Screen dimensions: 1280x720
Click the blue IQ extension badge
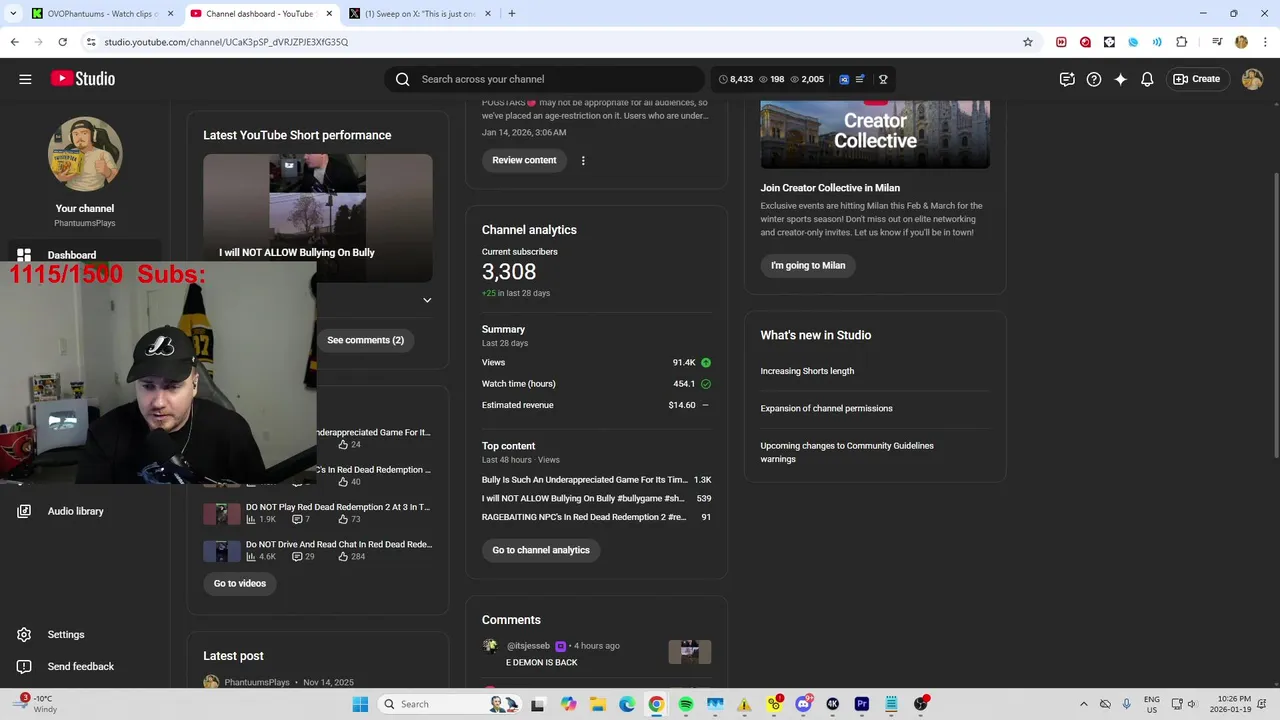tap(844, 79)
